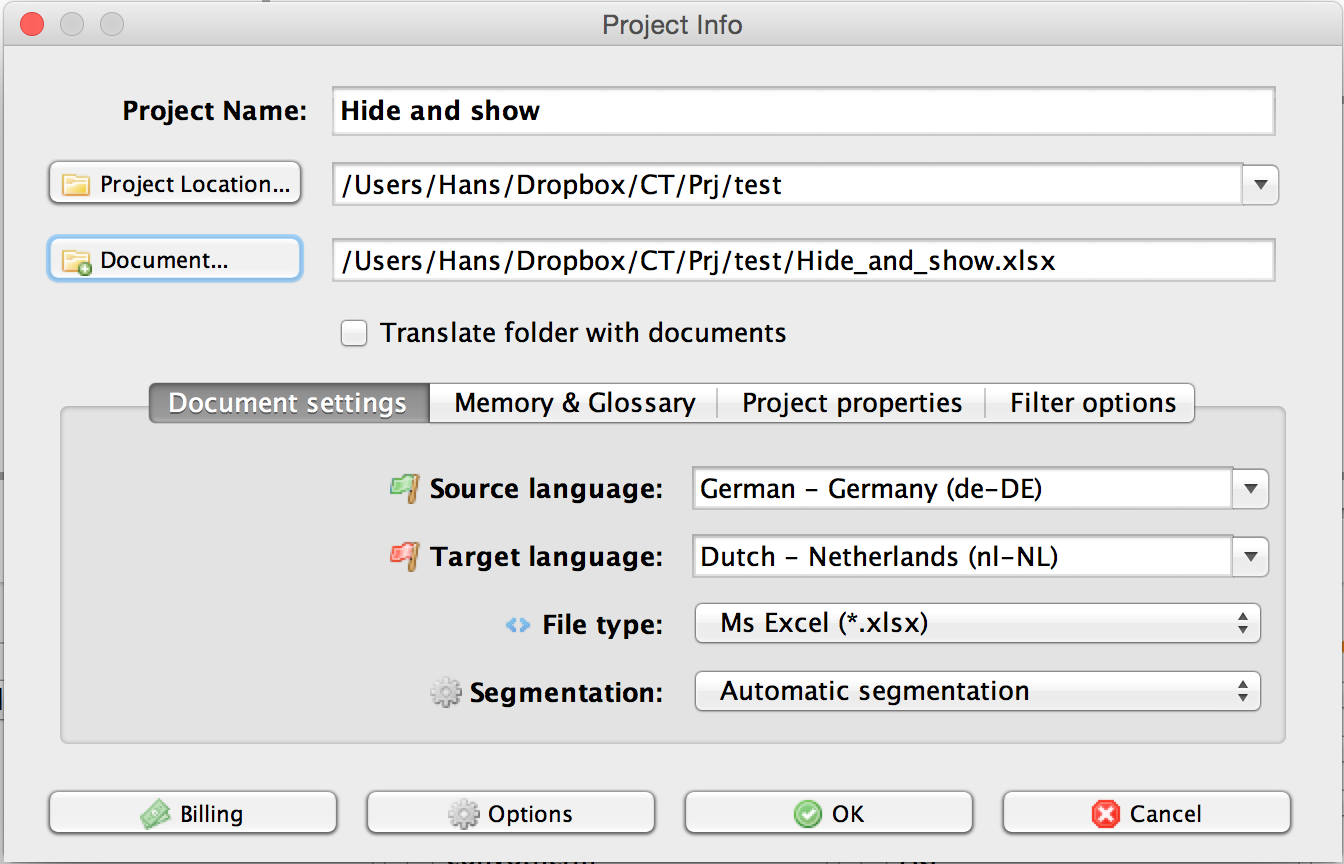Viewport: 1344px width, 864px height.
Task: Click into the Project Name field
Action: coord(803,111)
